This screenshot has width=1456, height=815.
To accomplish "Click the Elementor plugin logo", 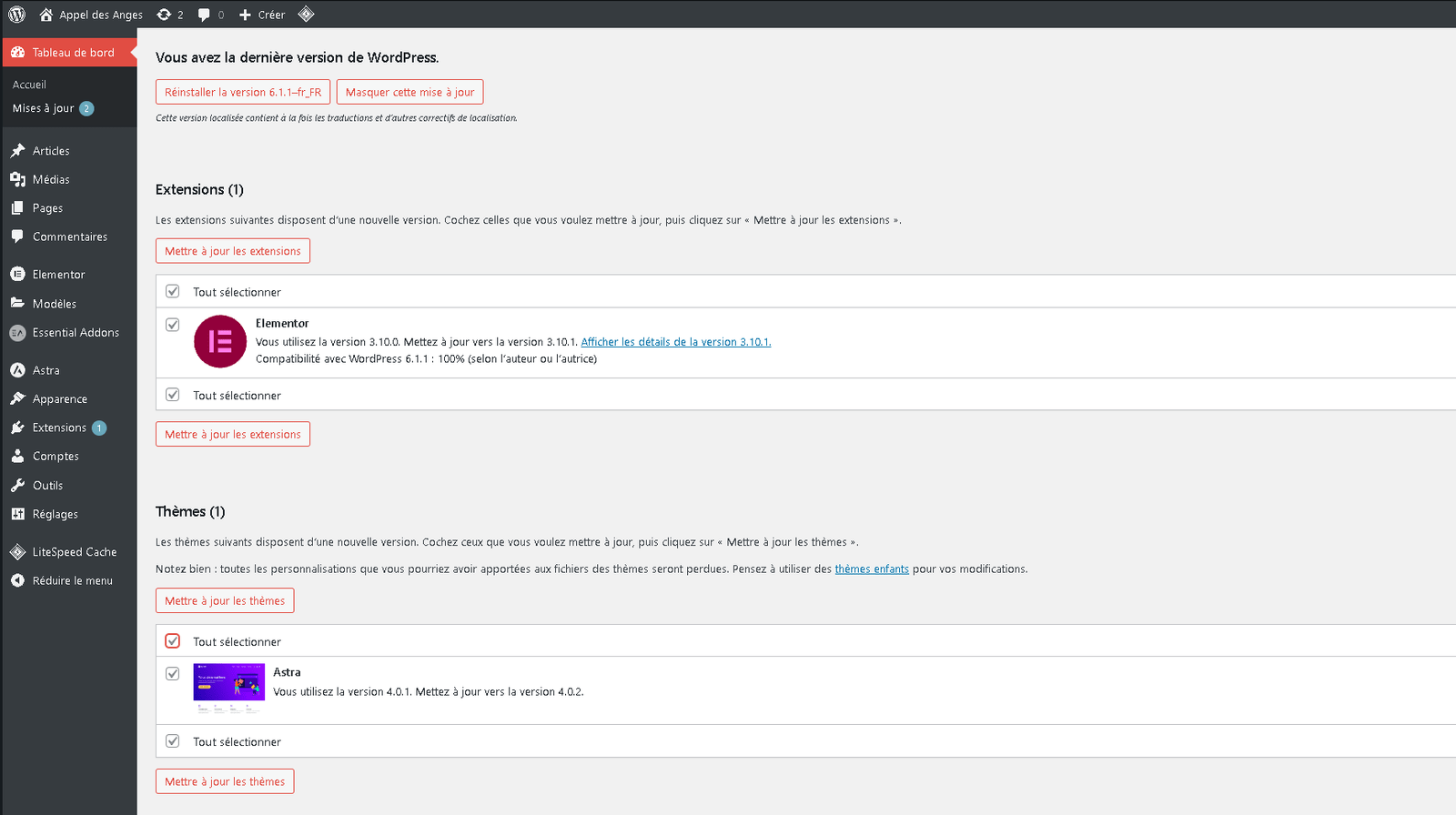I will coord(220,341).
